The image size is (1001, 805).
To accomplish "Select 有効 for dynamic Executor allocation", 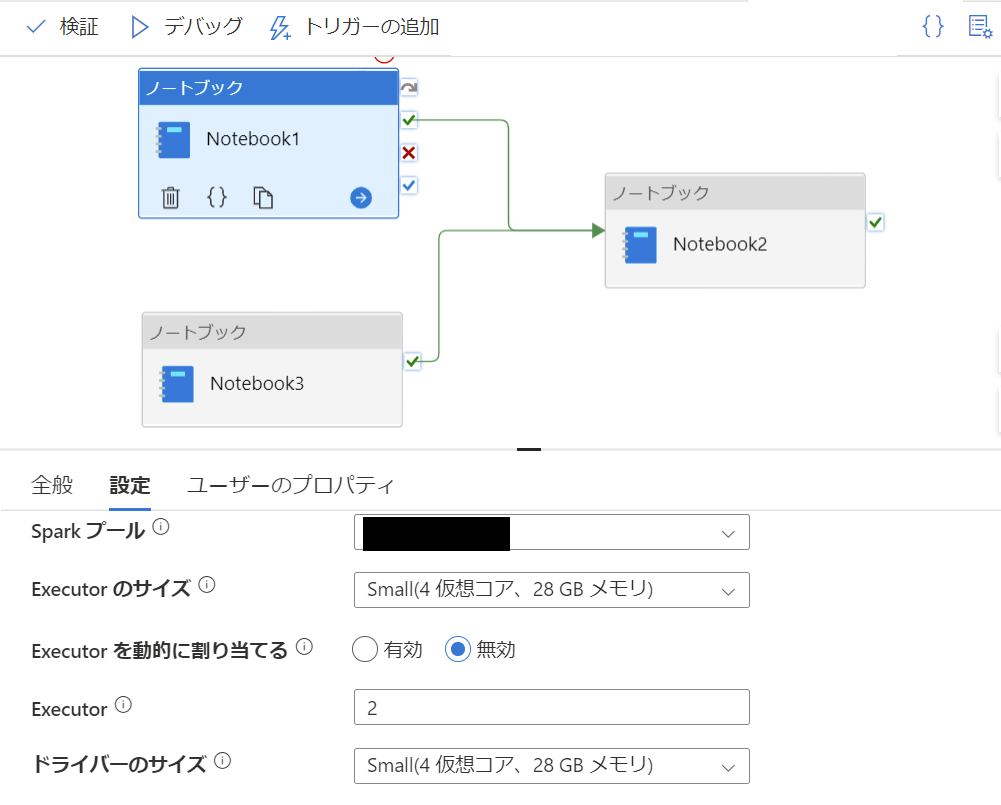I will click(365, 649).
